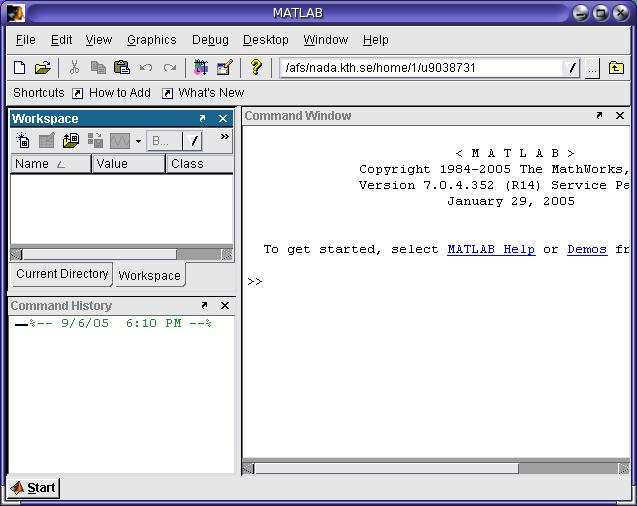Minimize the MATLAB window
This screenshot has height=506, width=637.
581,13
